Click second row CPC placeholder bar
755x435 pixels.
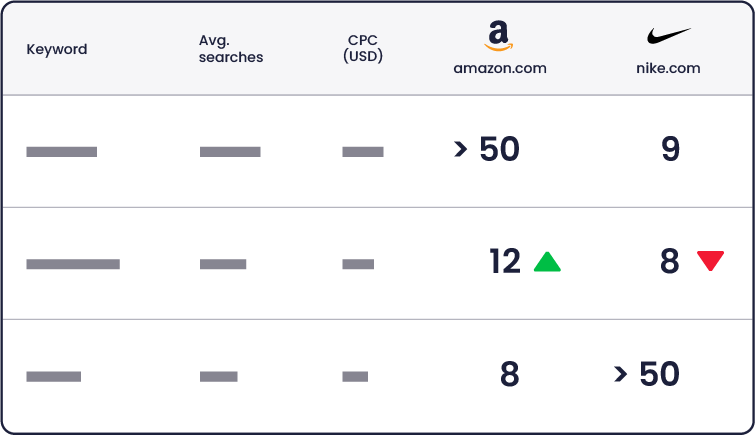pos(358,264)
